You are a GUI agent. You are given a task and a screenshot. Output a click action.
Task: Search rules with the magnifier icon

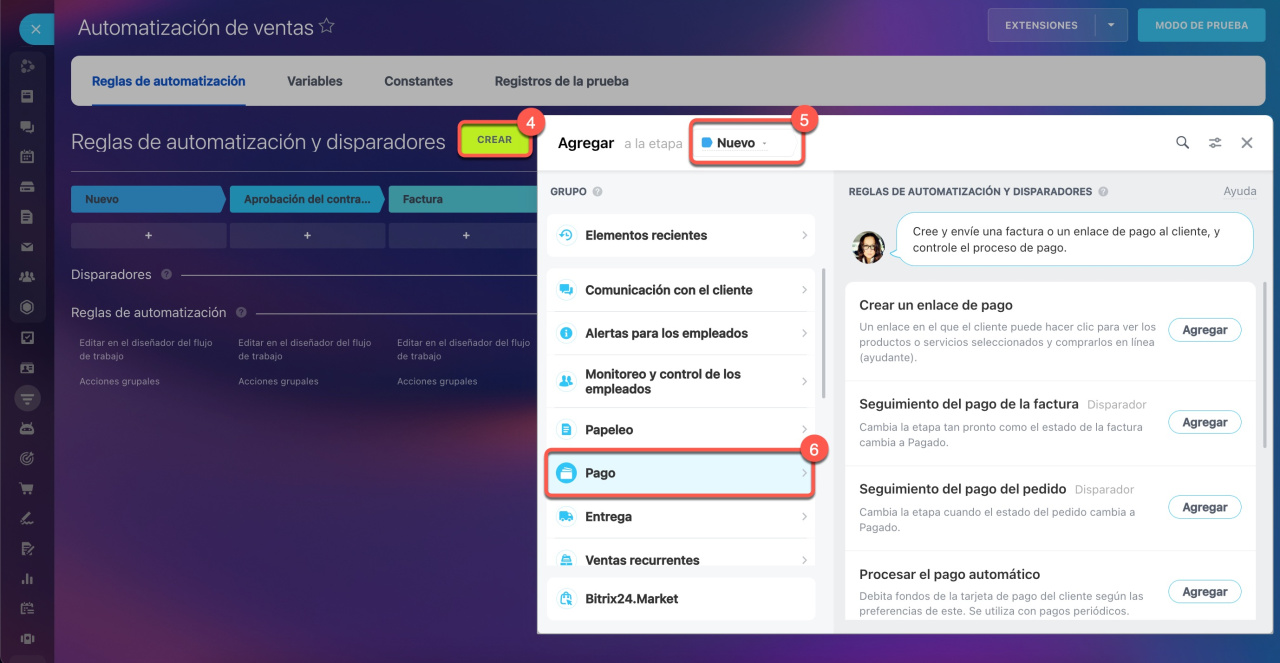point(1182,143)
